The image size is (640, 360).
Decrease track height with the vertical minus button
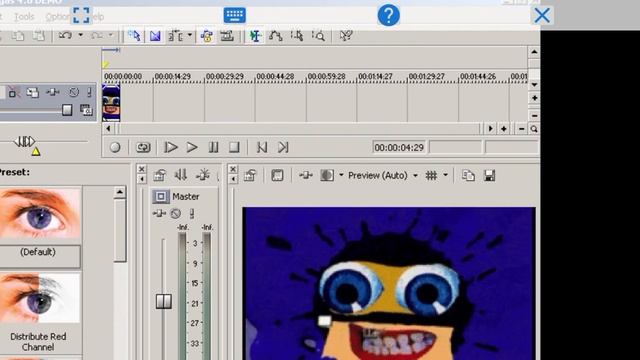[x=534, y=116]
